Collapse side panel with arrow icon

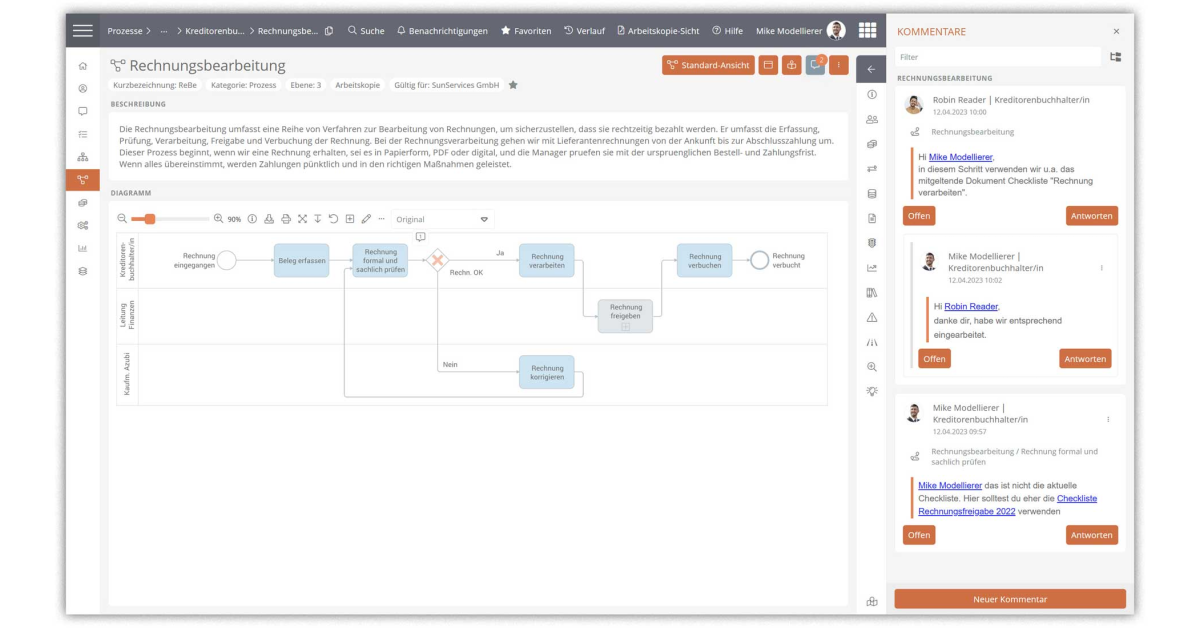click(x=871, y=69)
